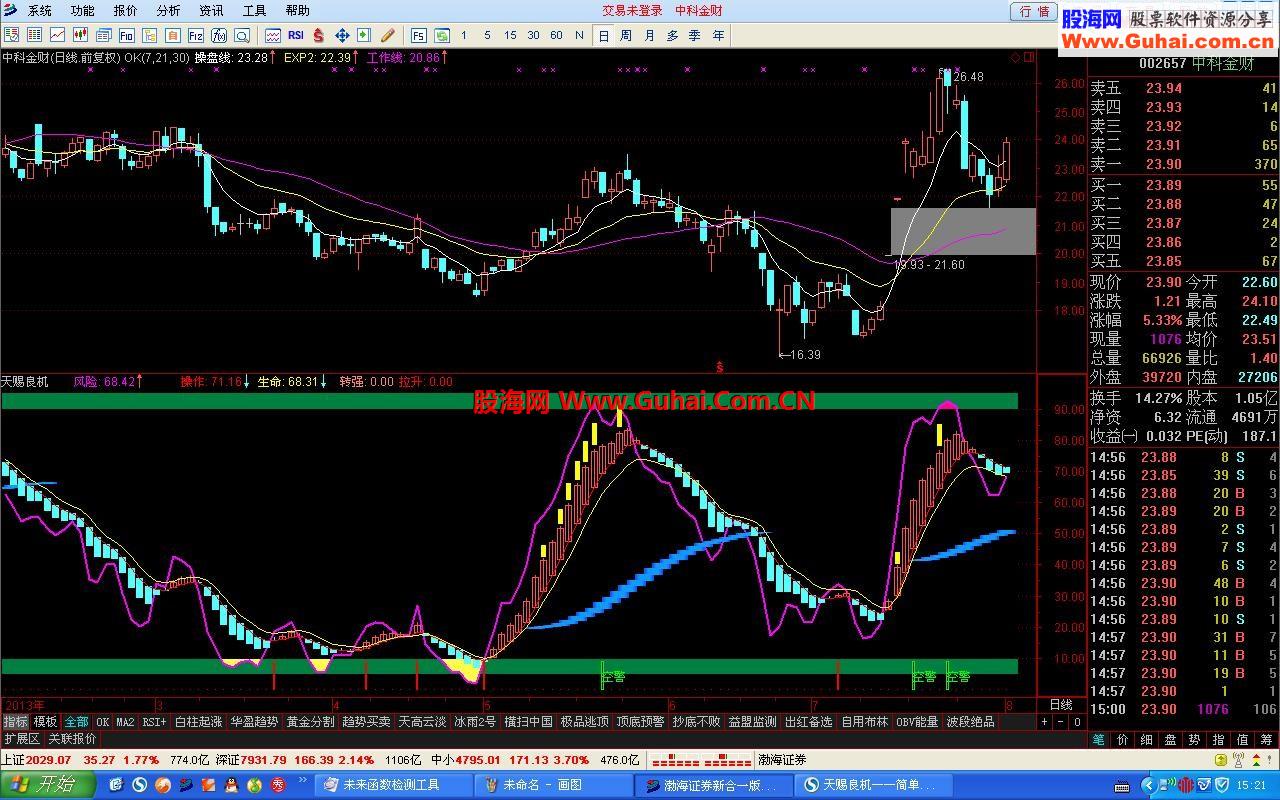Open the QQ penguin icon in quick launch
This screenshot has width=1280, height=800.
pyautogui.click(x=231, y=785)
